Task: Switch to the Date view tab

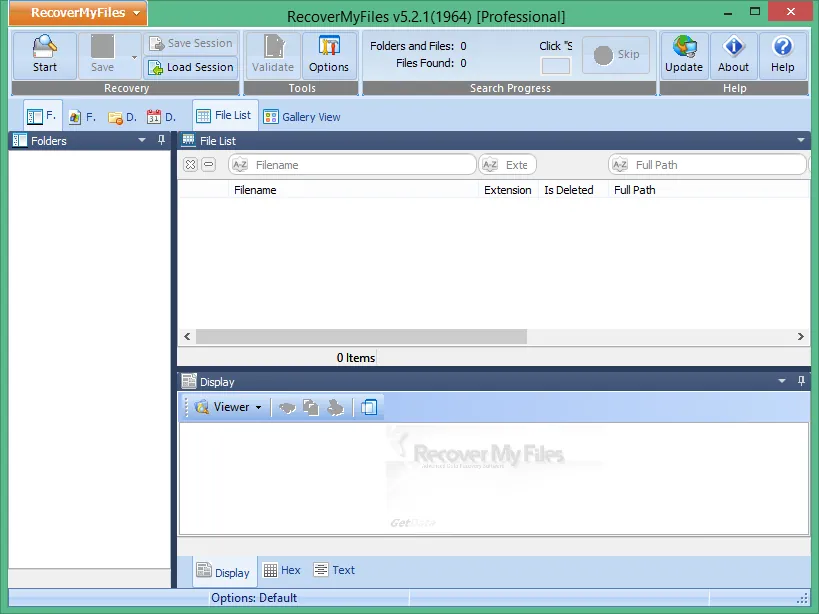Action: click(x=161, y=117)
